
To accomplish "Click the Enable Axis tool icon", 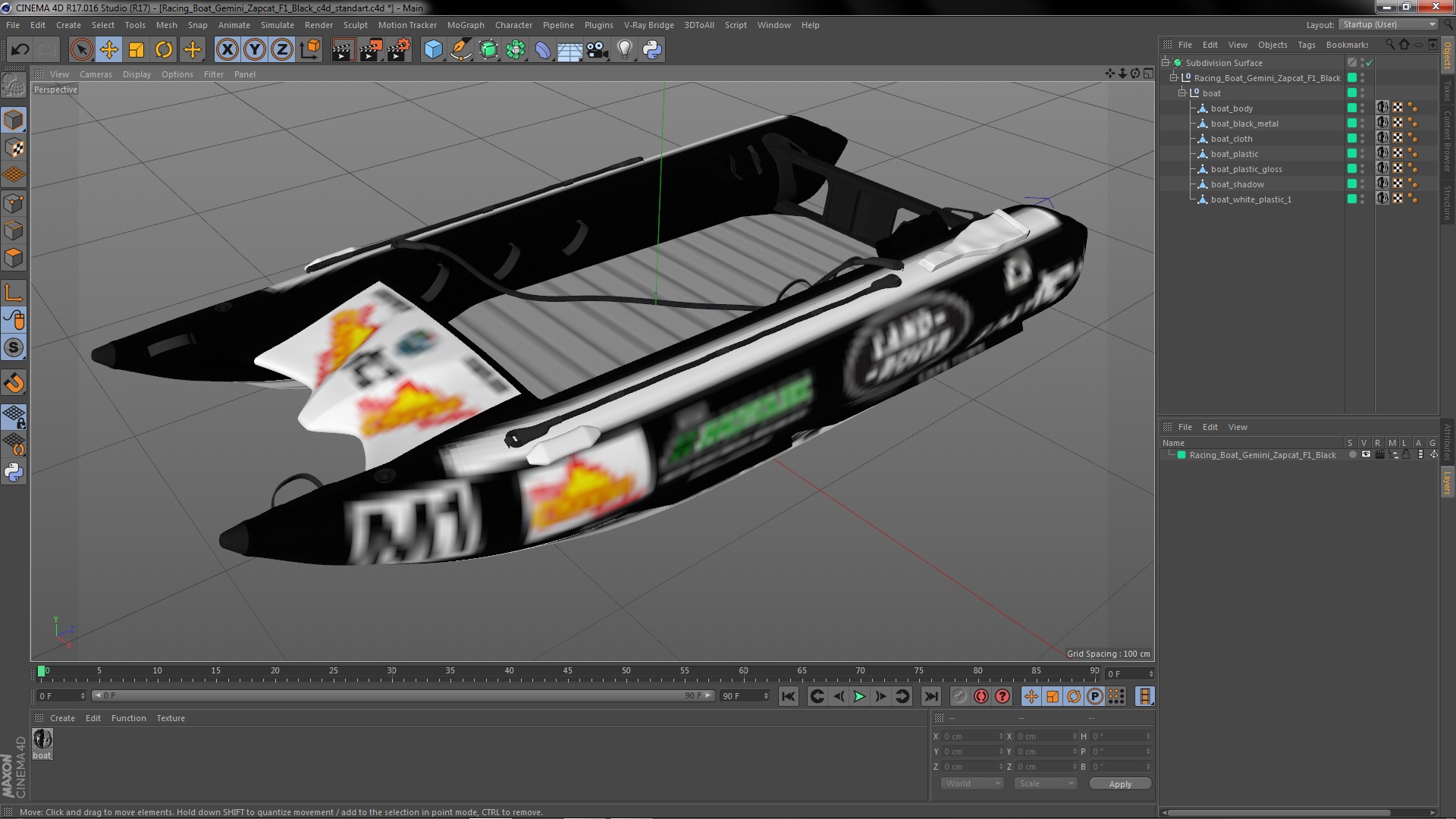I will point(14,293).
